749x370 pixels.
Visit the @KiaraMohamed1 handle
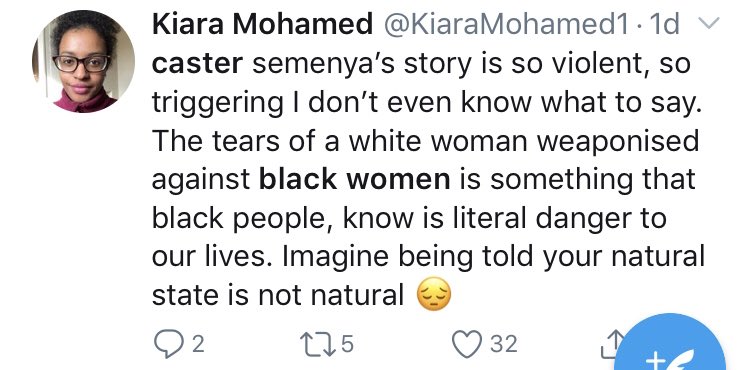coord(506,24)
